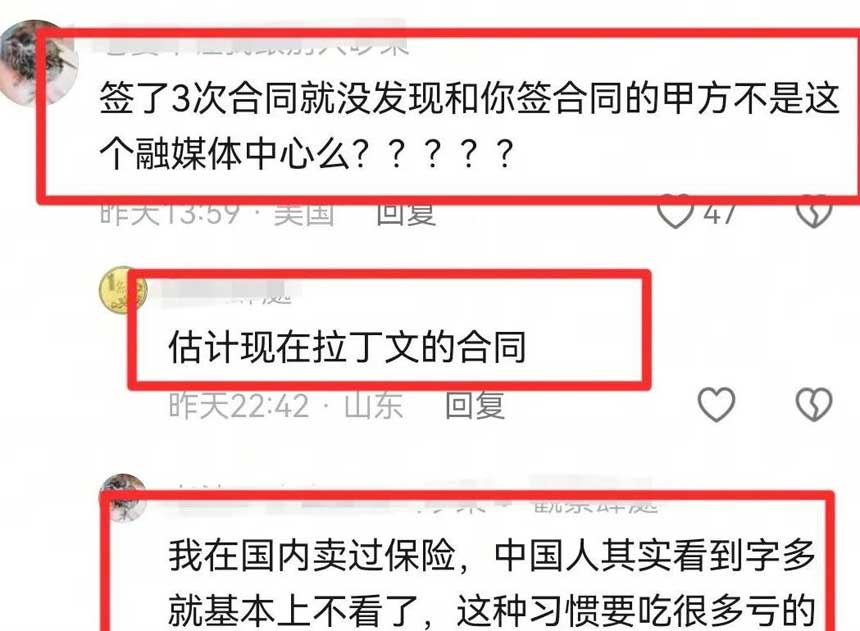The height and width of the screenshot is (631, 860).
Task: Open the first commenter's bird avatar
Action: pyautogui.click(x=38, y=62)
